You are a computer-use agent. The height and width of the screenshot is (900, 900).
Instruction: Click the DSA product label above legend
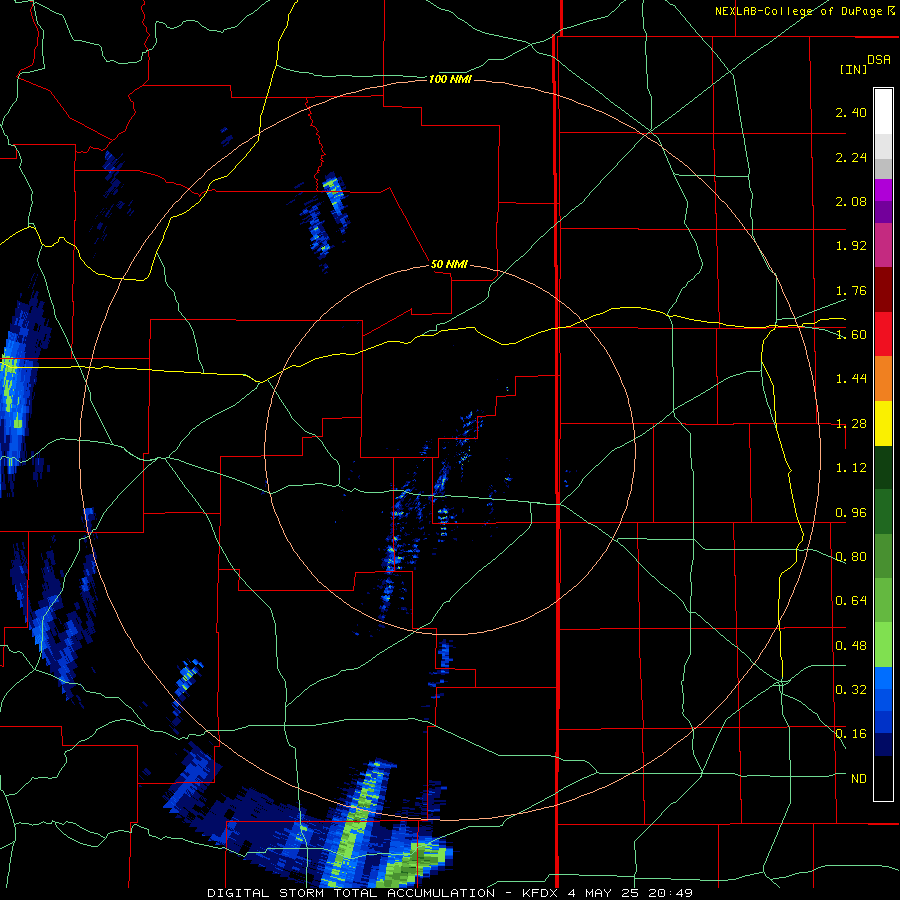[879, 60]
